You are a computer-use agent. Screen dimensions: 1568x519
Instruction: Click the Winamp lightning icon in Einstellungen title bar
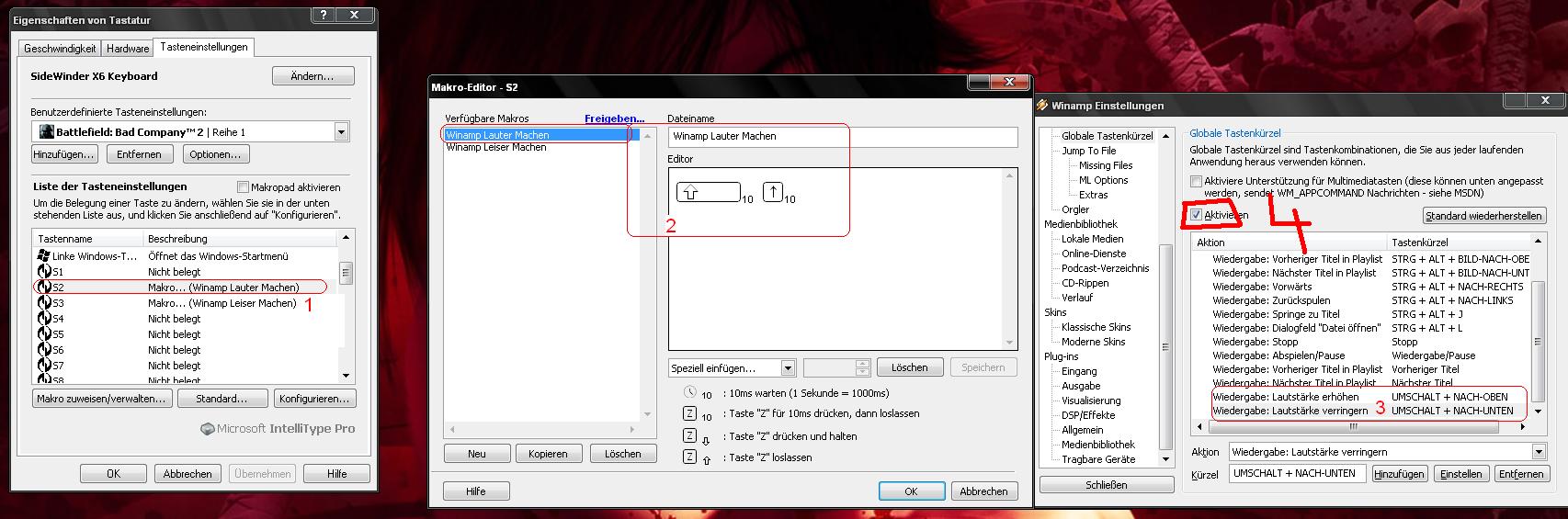coord(1042,105)
